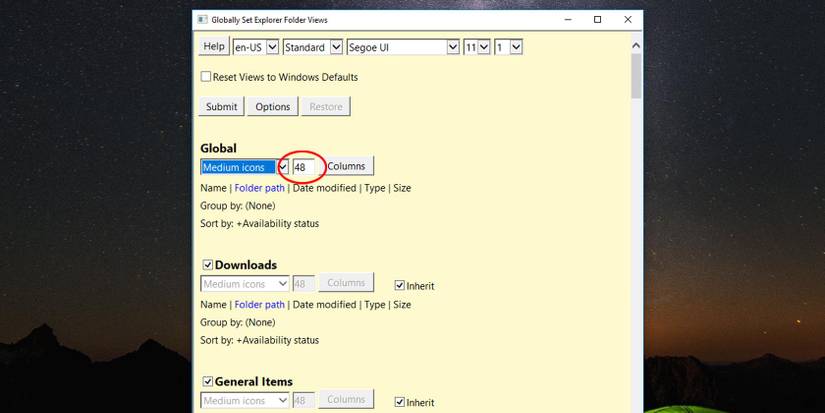Maximize the Folder Views window
This screenshot has width=825, height=413.
[597, 19]
